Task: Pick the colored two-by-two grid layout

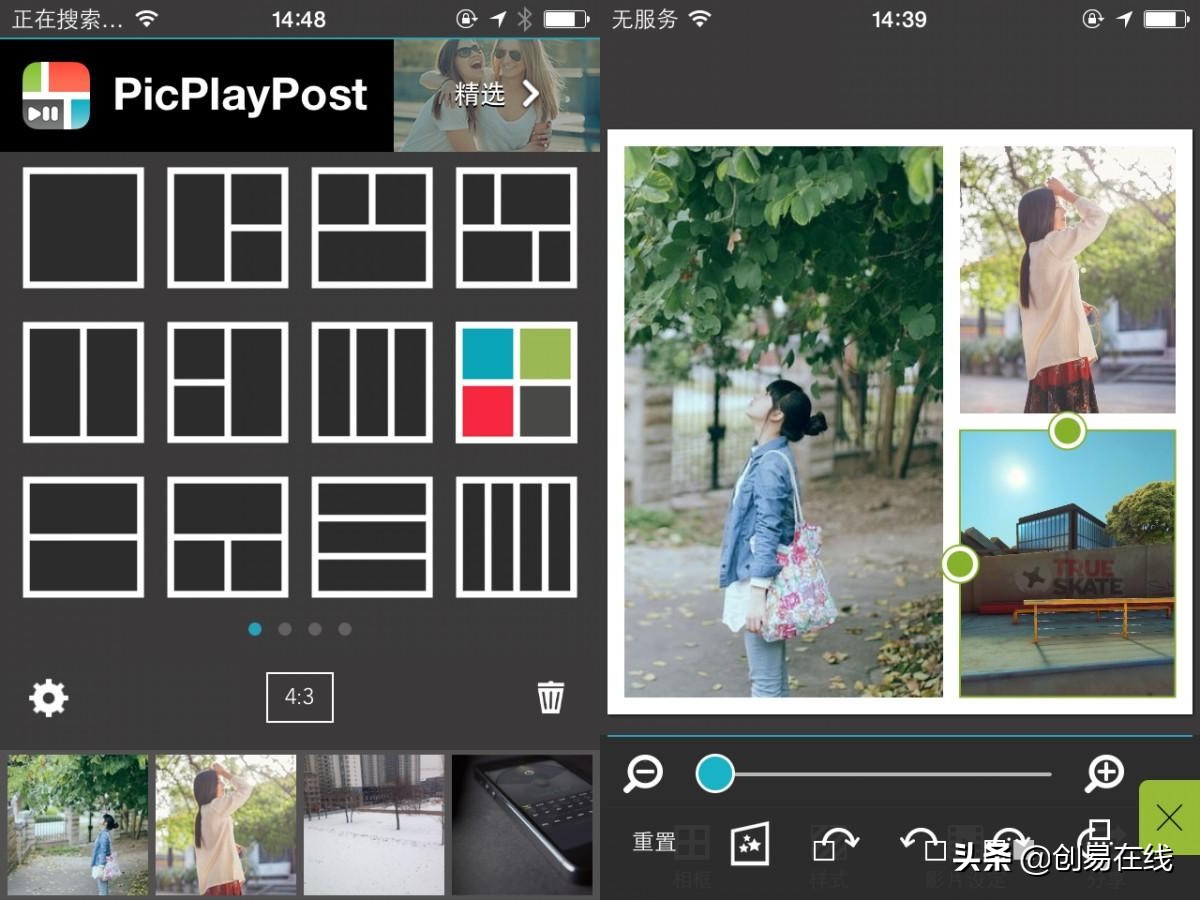Action: pos(517,382)
